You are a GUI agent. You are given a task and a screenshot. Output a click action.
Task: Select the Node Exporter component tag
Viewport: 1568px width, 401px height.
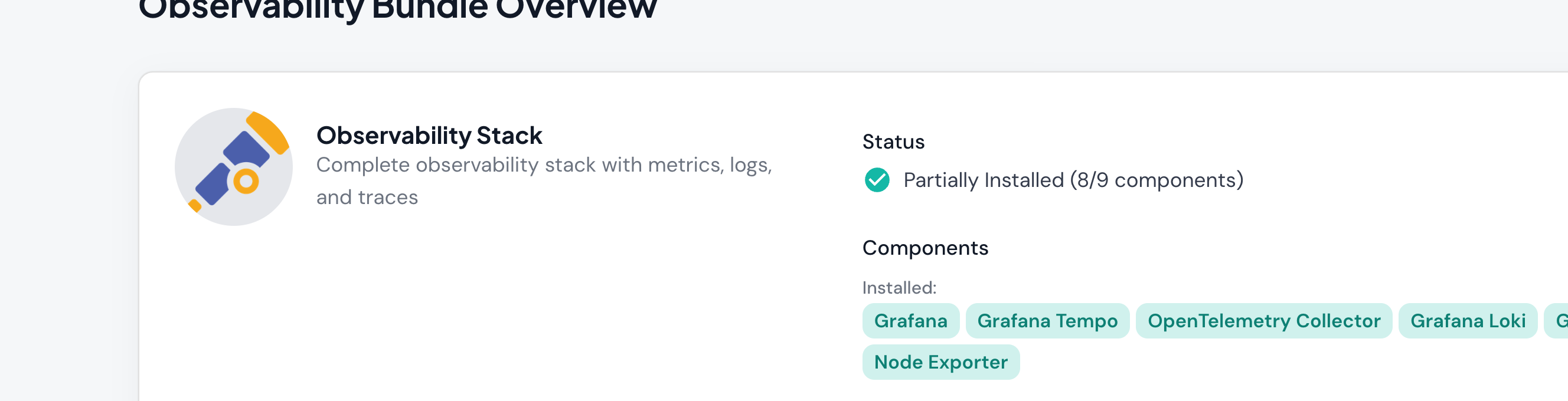pyautogui.click(x=940, y=362)
